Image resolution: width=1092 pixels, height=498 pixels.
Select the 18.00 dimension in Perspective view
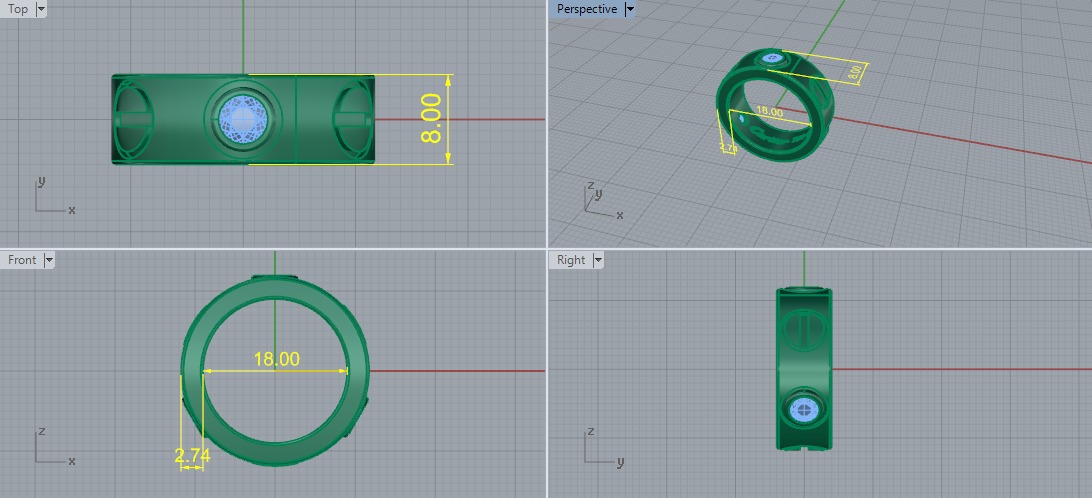tap(769, 111)
